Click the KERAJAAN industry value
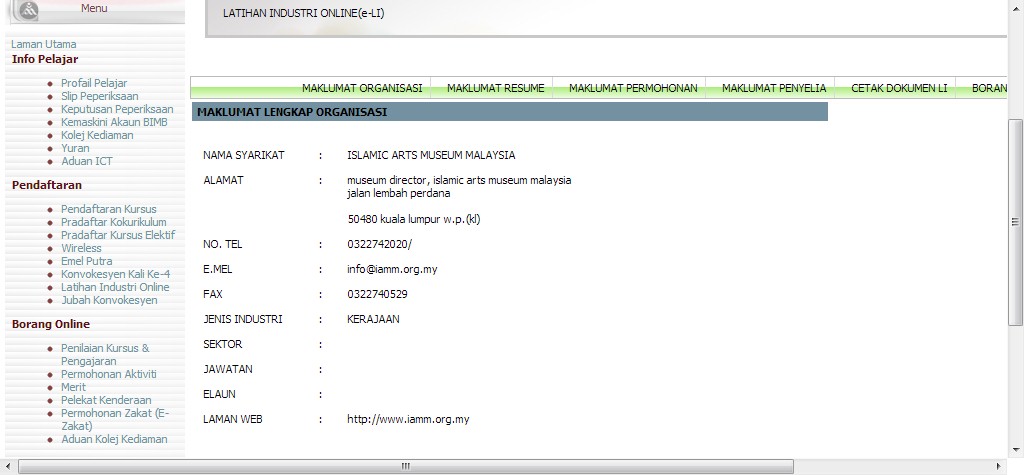The width and height of the screenshot is (1024, 475). (x=374, y=319)
